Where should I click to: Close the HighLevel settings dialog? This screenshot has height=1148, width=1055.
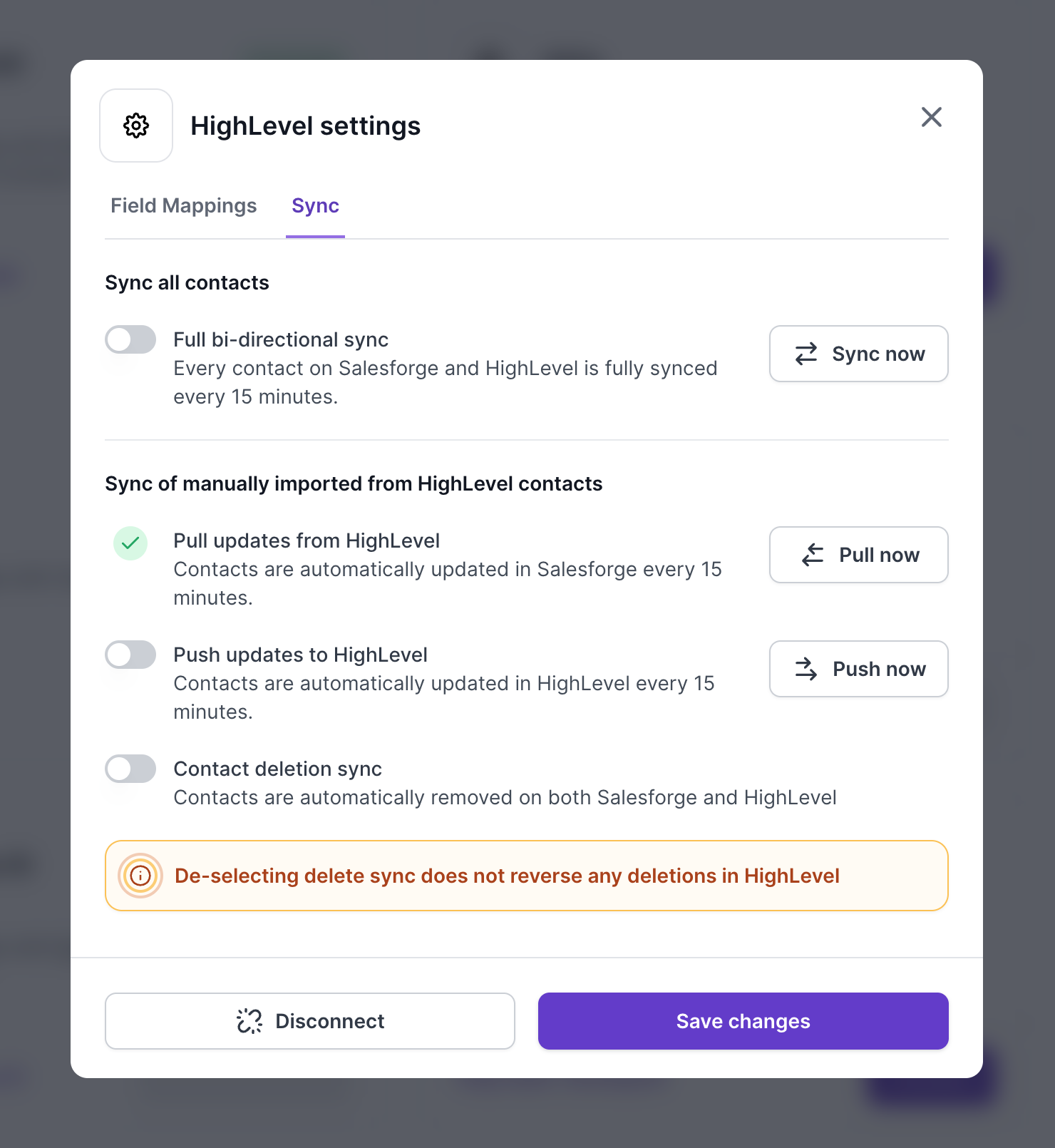click(x=931, y=117)
